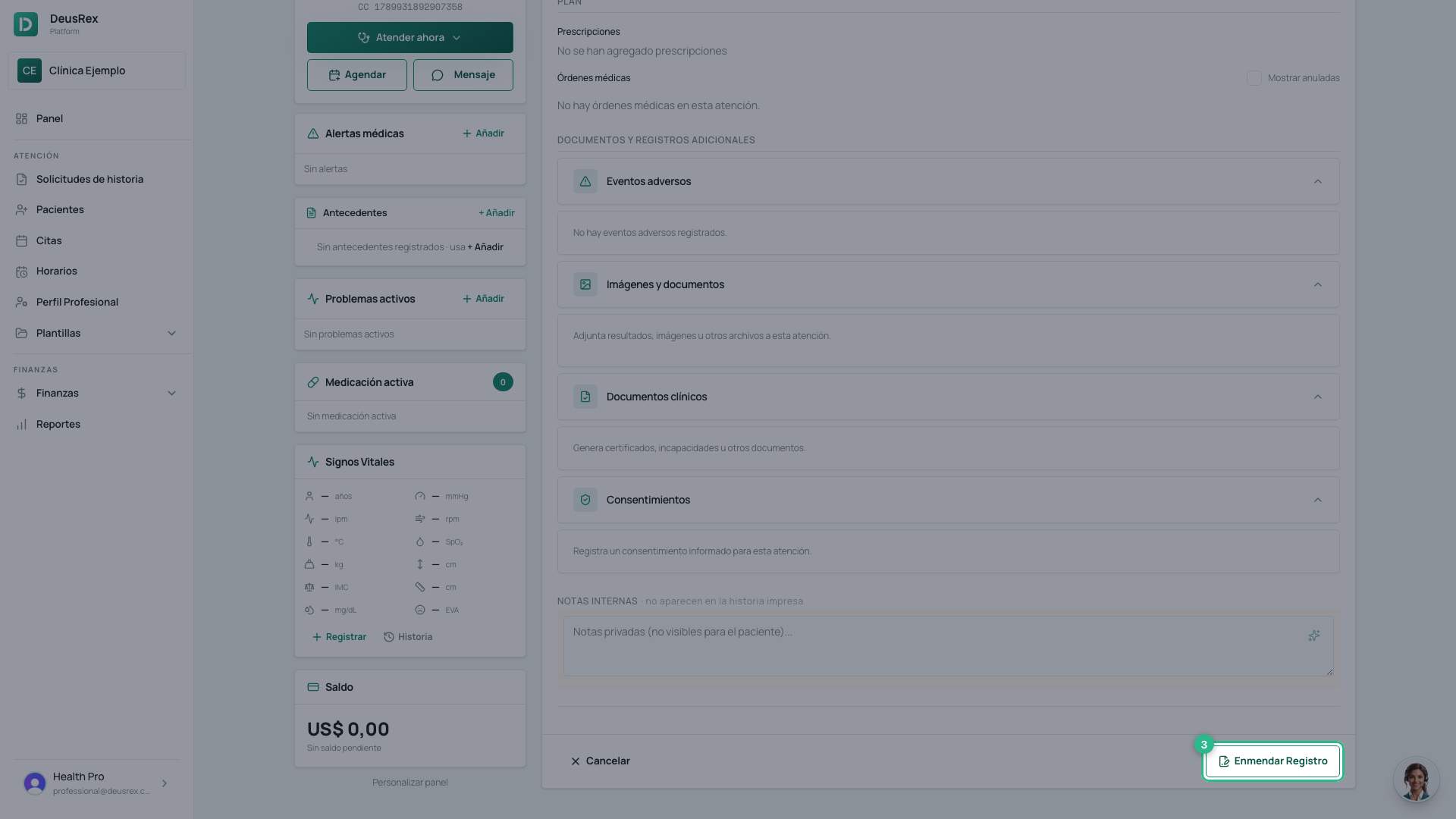Viewport: 1456px width, 819px height.
Task: Click the heart rate lpm icon
Action: [309, 519]
